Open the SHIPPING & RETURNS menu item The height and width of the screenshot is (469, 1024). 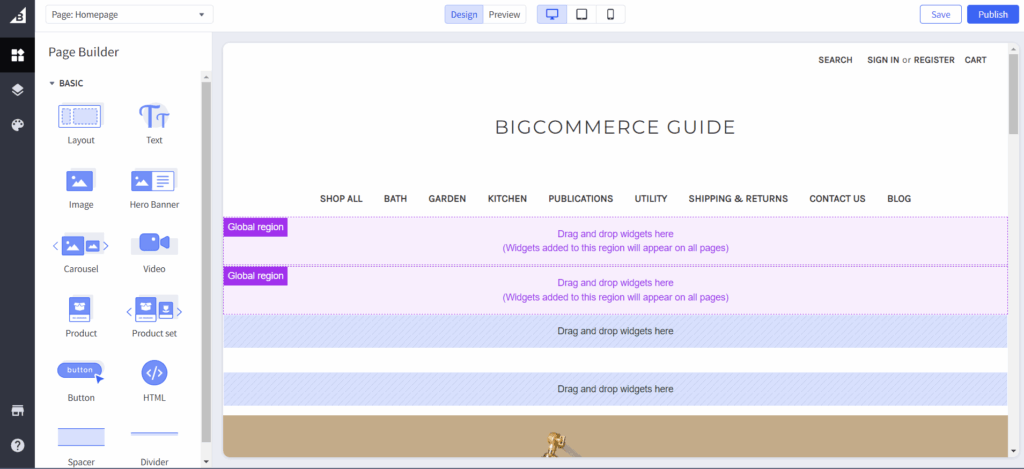(738, 199)
